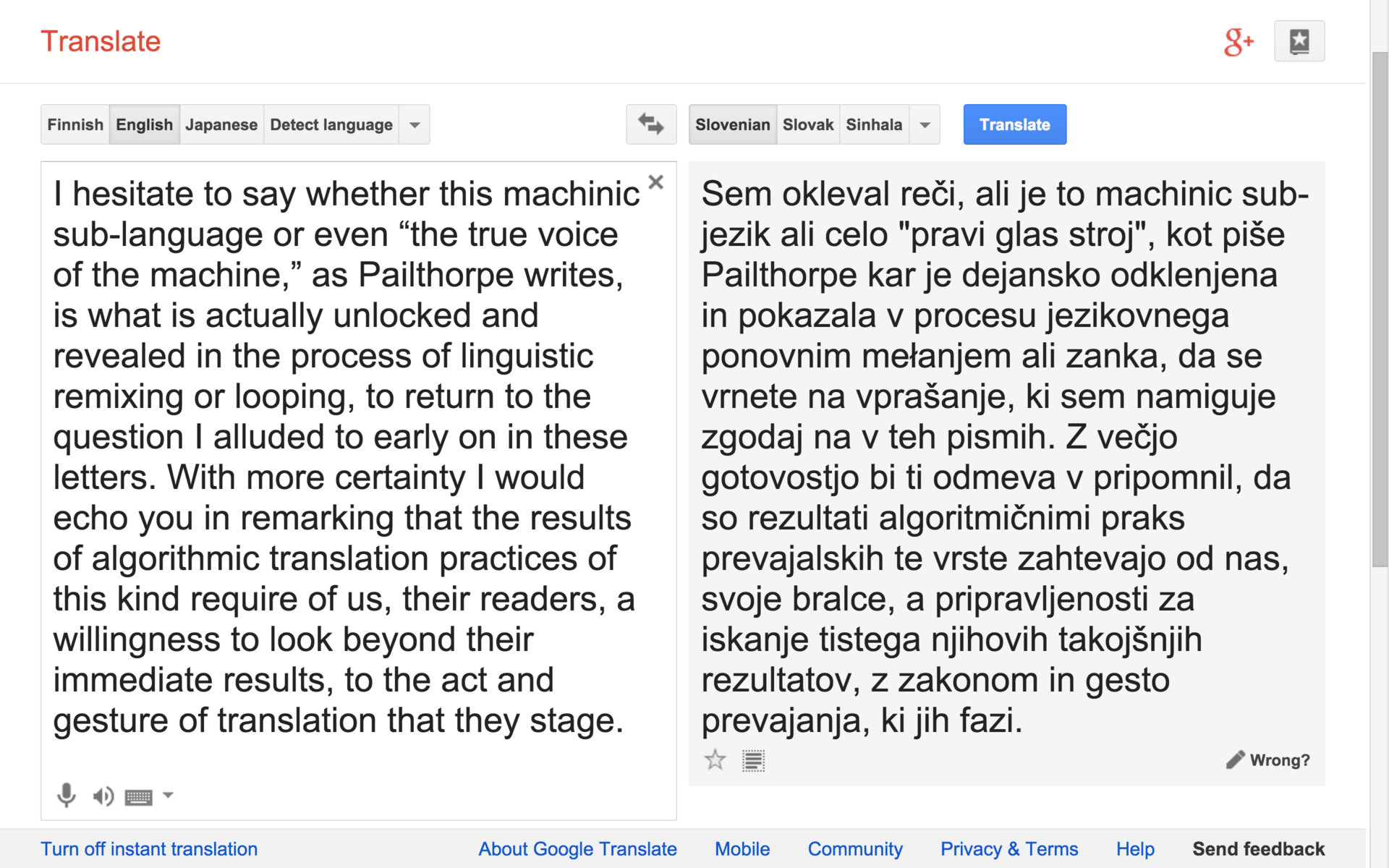Open About Google Translate link
Screen dimensions: 1389x868
[577, 849]
